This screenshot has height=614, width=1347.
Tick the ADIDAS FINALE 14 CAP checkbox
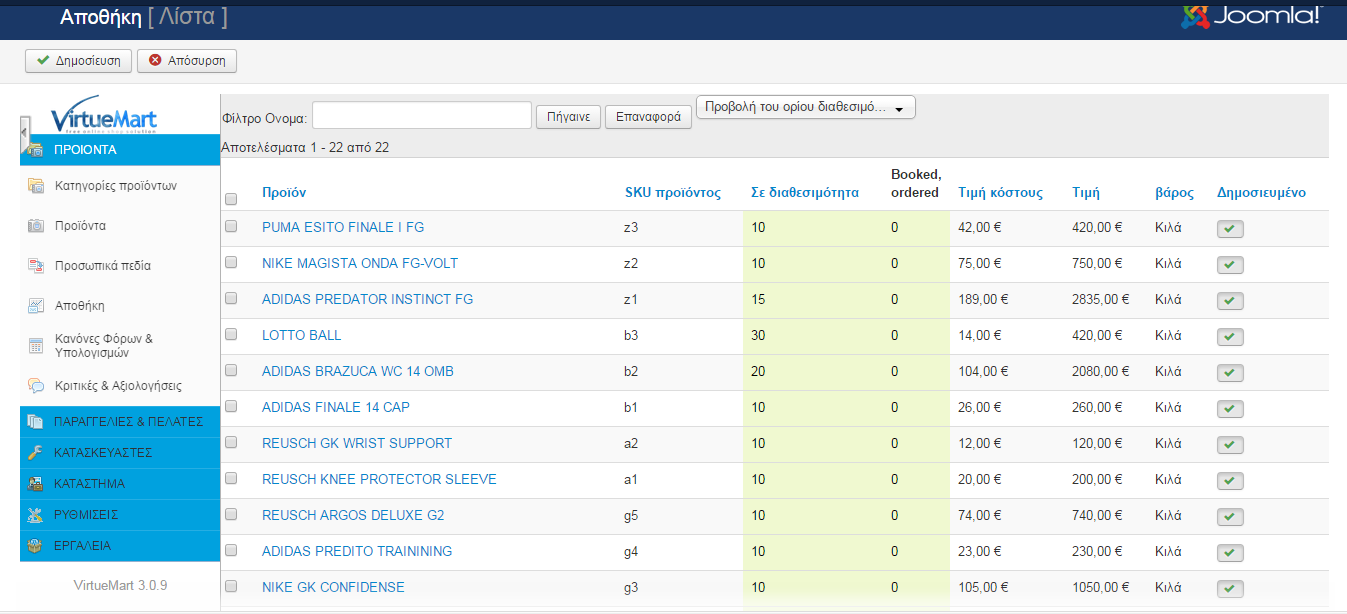[231, 407]
